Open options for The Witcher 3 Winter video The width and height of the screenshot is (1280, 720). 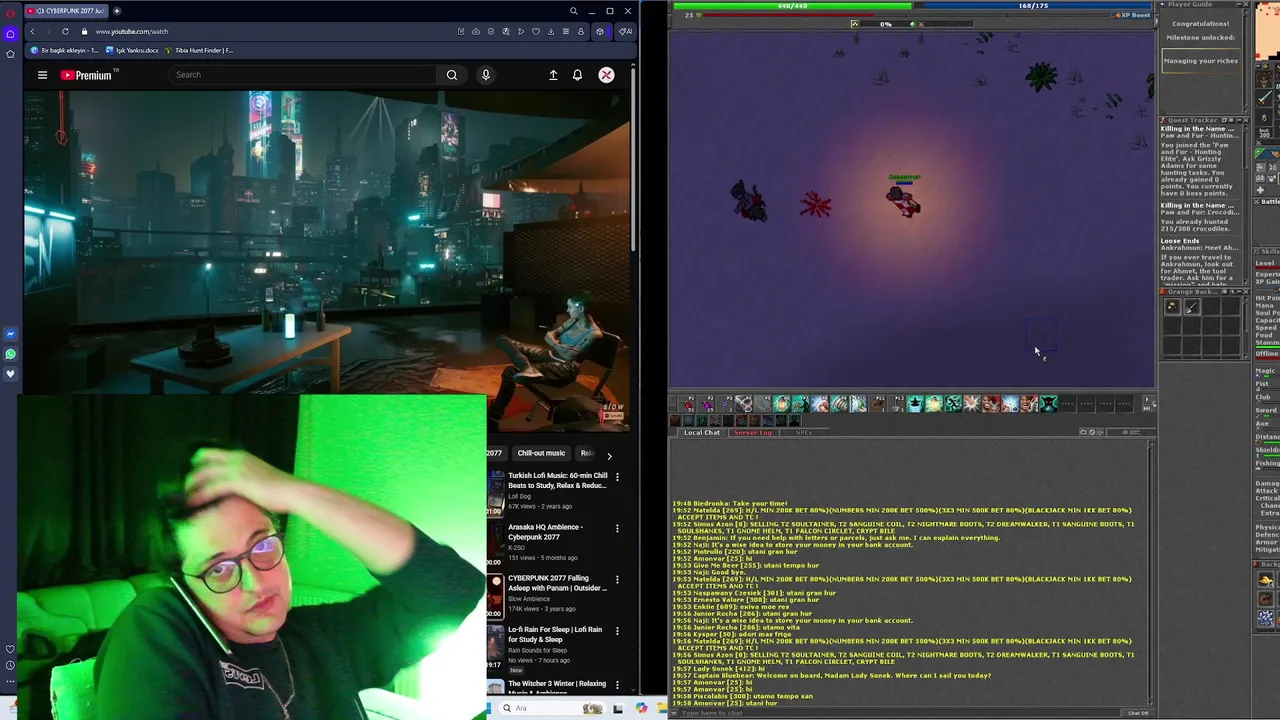[x=617, y=685]
